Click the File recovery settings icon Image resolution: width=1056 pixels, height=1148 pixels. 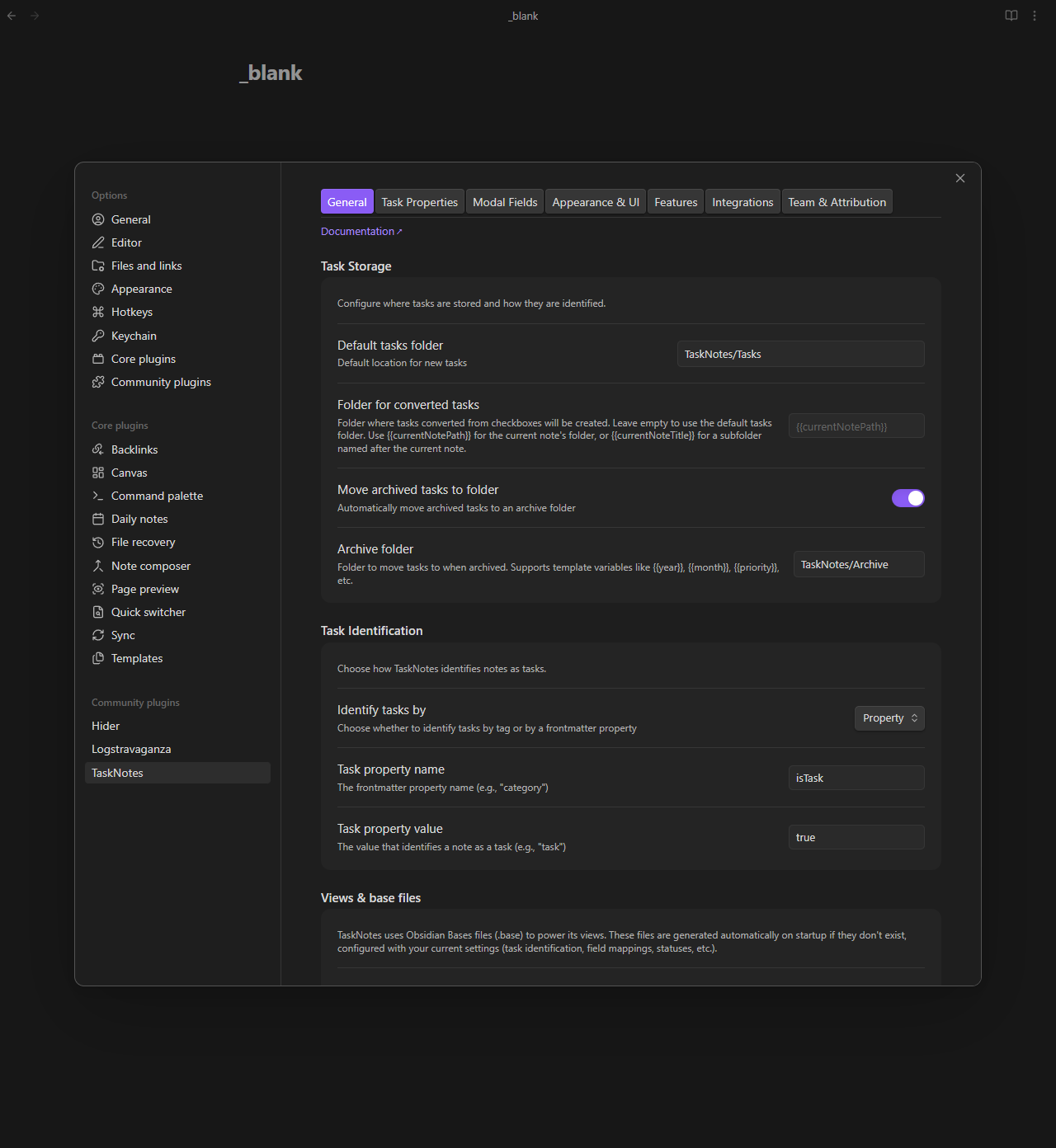[98, 542]
